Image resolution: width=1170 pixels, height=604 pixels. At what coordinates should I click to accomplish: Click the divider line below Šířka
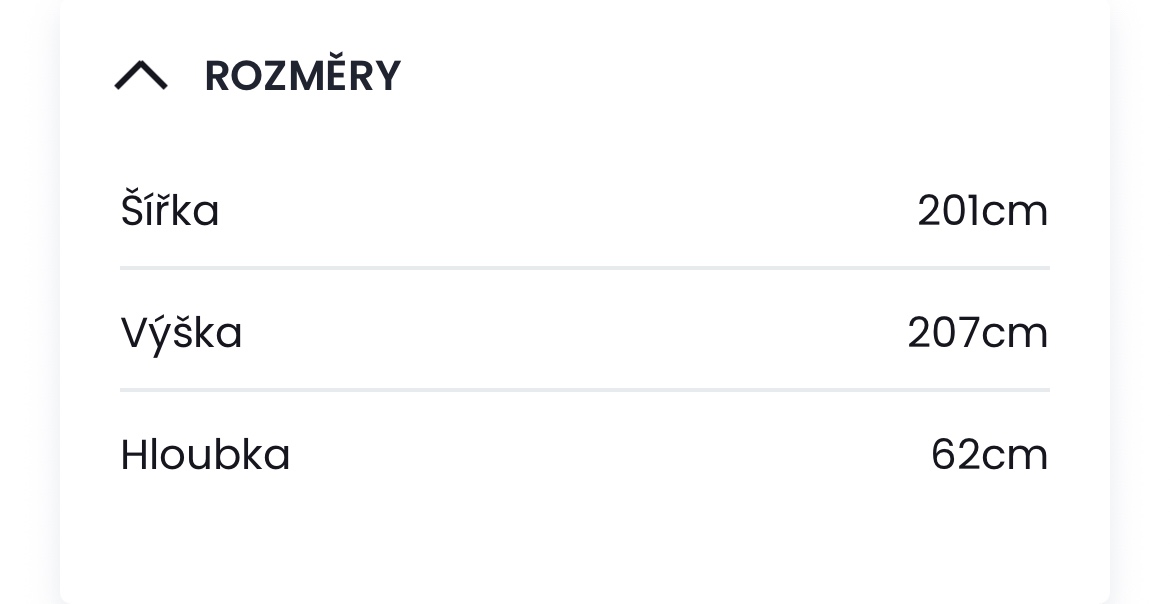pos(585,268)
